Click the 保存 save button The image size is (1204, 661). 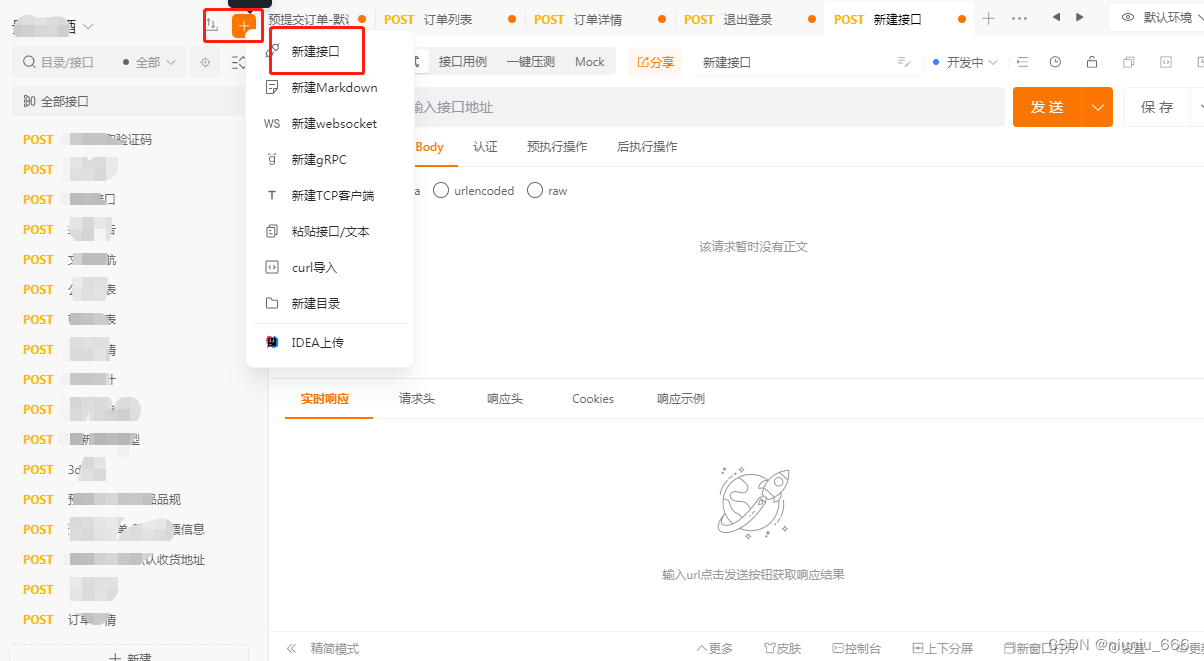(x=1157, y=107)
